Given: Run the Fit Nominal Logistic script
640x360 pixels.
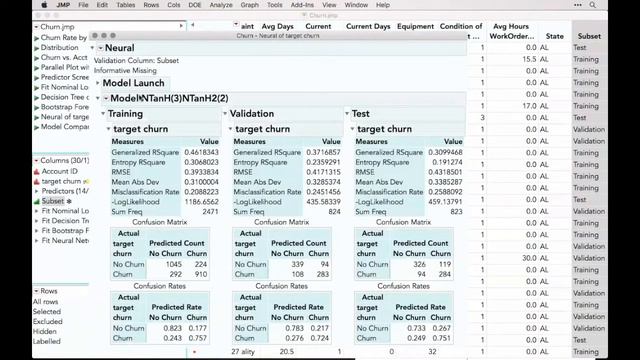Looking at the screenshot, I should point(36,88).
